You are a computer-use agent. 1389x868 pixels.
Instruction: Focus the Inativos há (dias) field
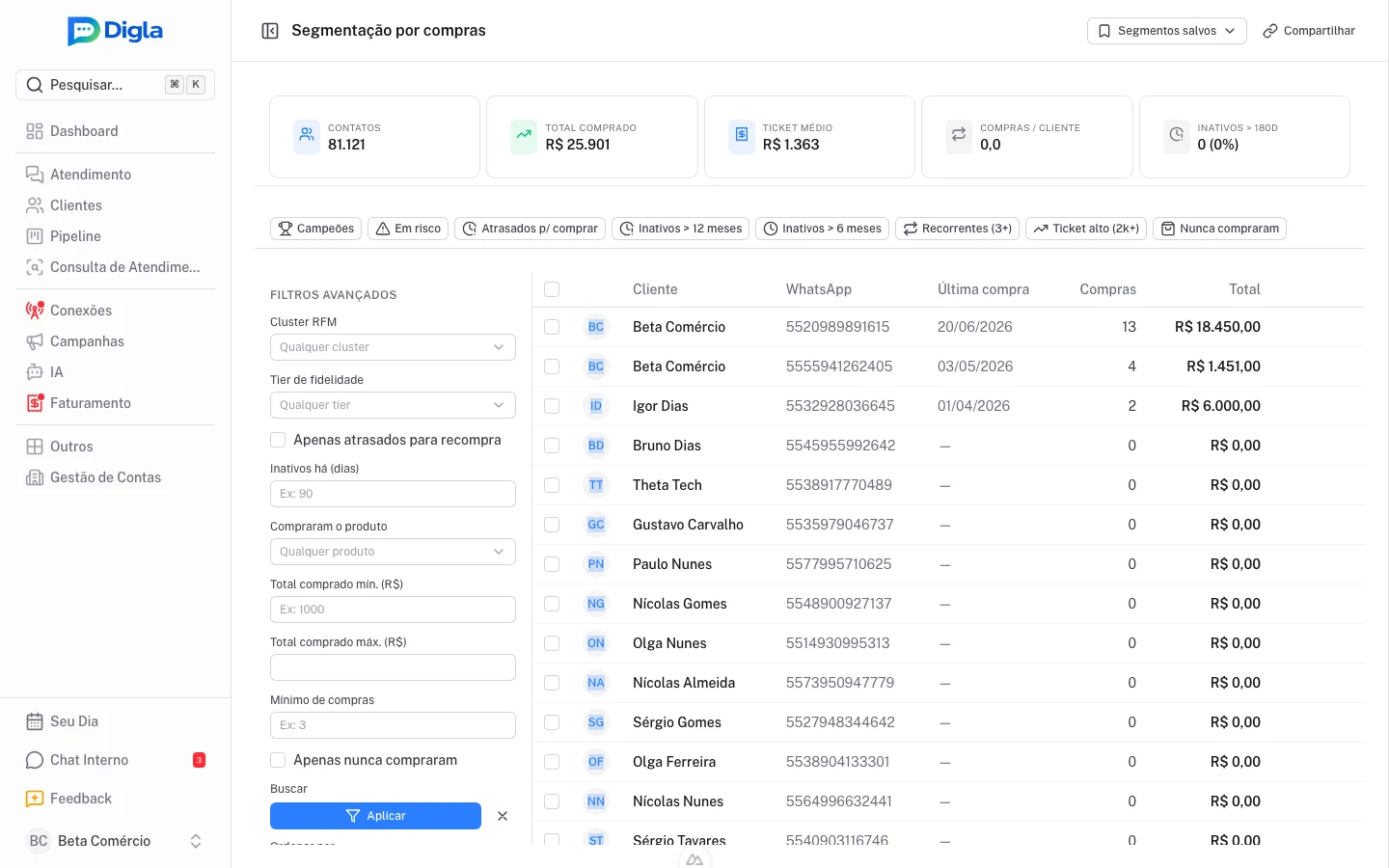[393, 494]
